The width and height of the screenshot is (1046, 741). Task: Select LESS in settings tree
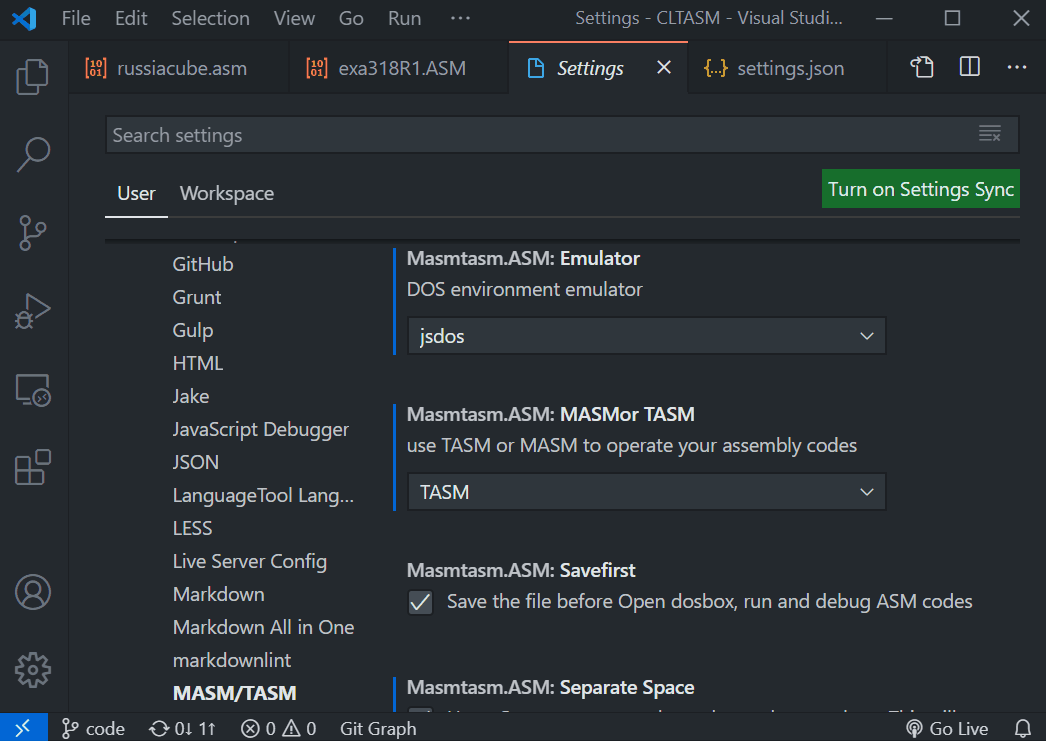192,528
